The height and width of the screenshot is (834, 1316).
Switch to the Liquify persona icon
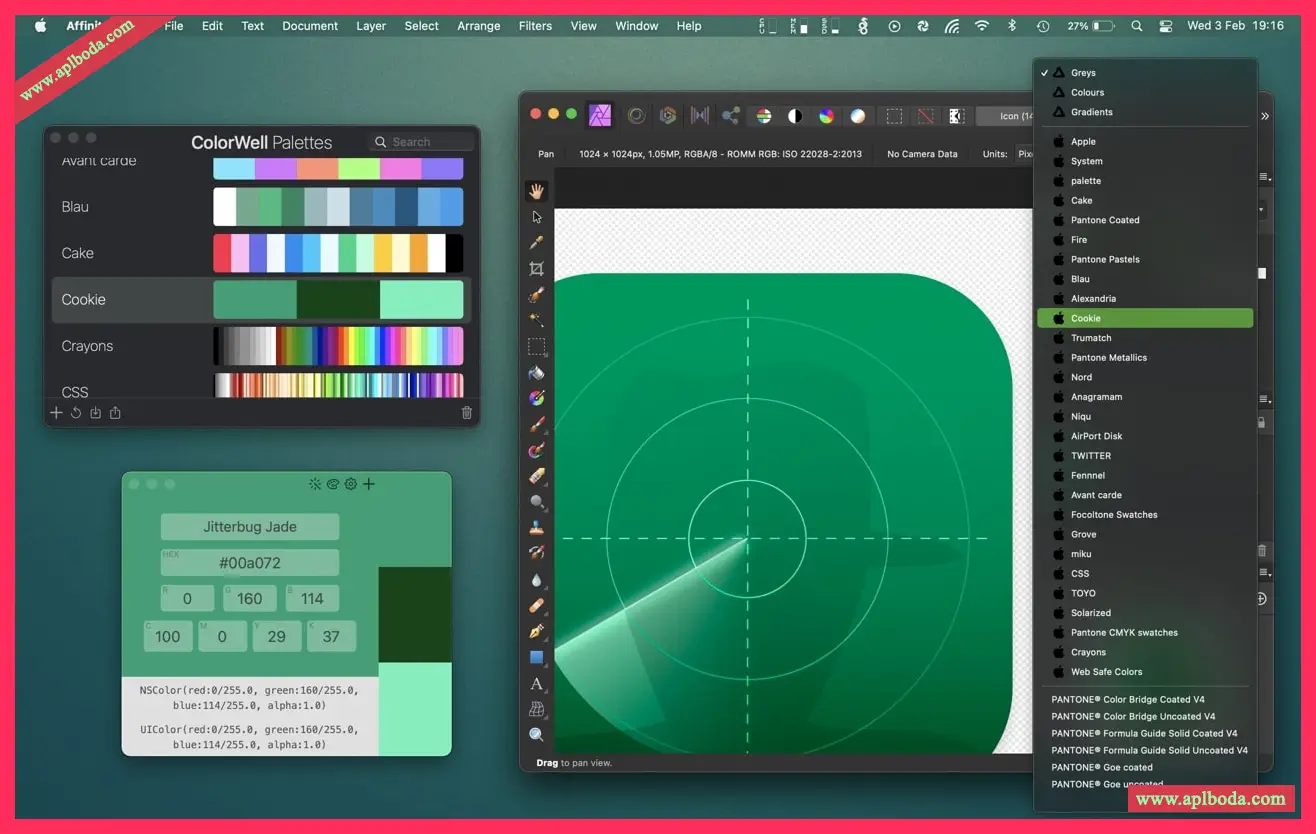635,116
